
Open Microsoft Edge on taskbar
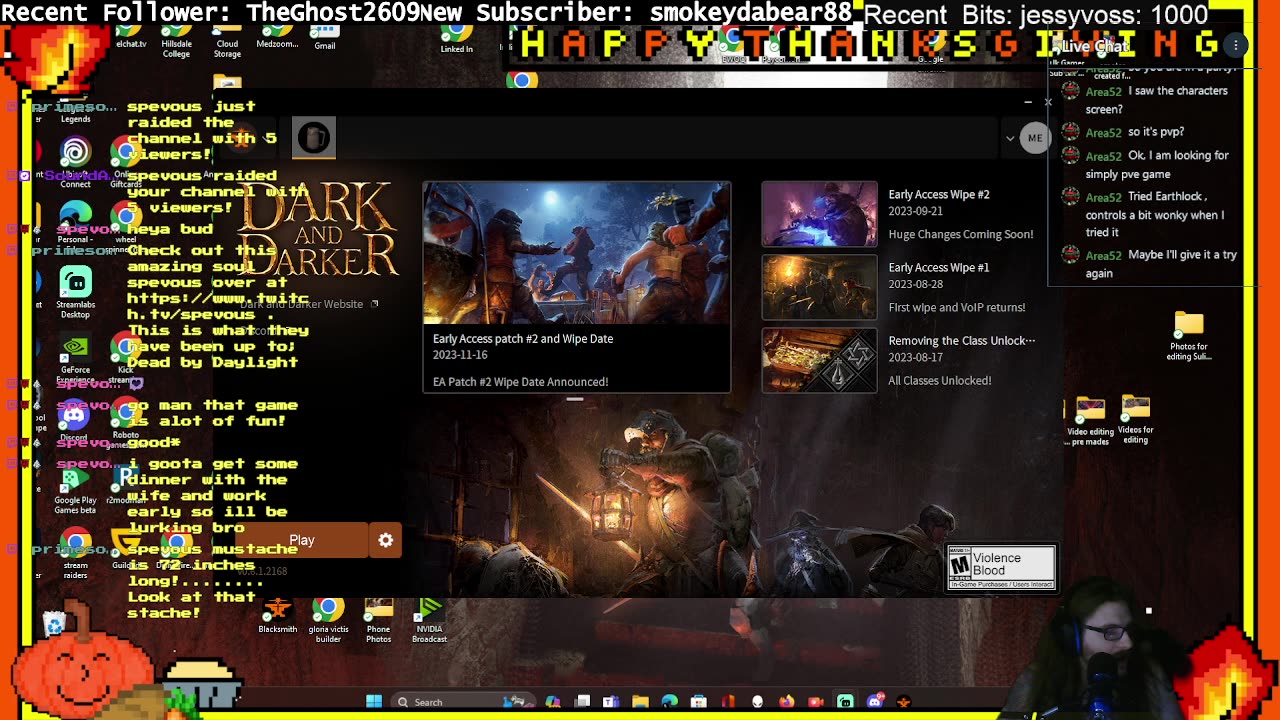coord(669,702)
